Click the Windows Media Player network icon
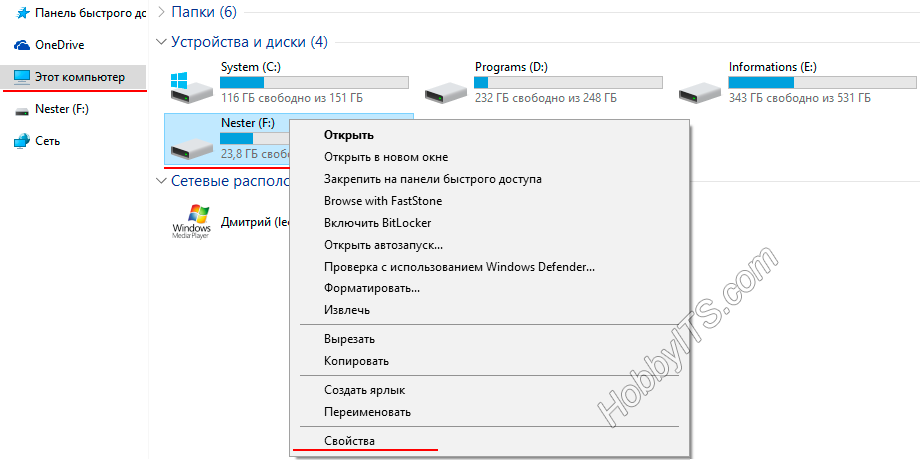Image resolution: width=920 pixels, height=460 pixels. coord(190,222)
